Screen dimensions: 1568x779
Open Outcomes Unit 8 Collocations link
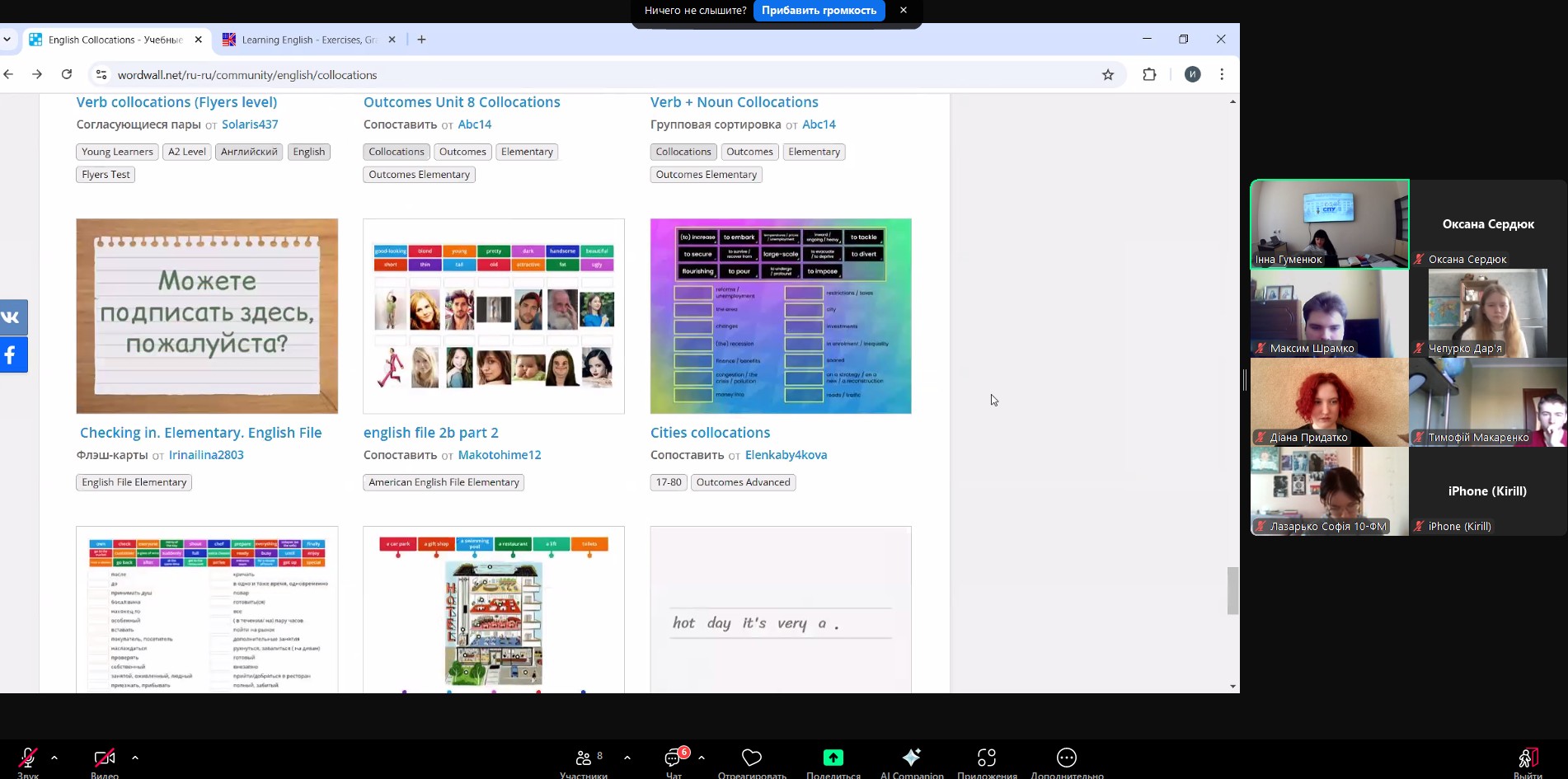click(462, 102)
